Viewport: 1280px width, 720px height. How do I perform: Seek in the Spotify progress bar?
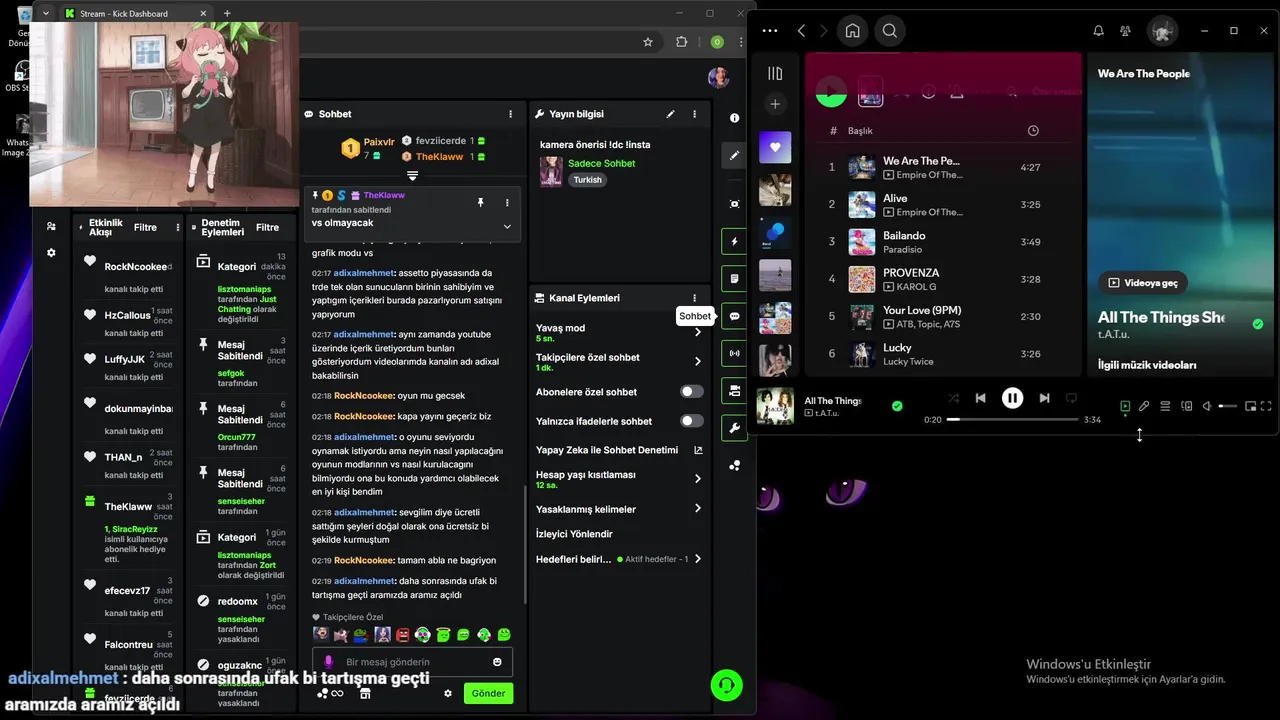click(1012, 420)
